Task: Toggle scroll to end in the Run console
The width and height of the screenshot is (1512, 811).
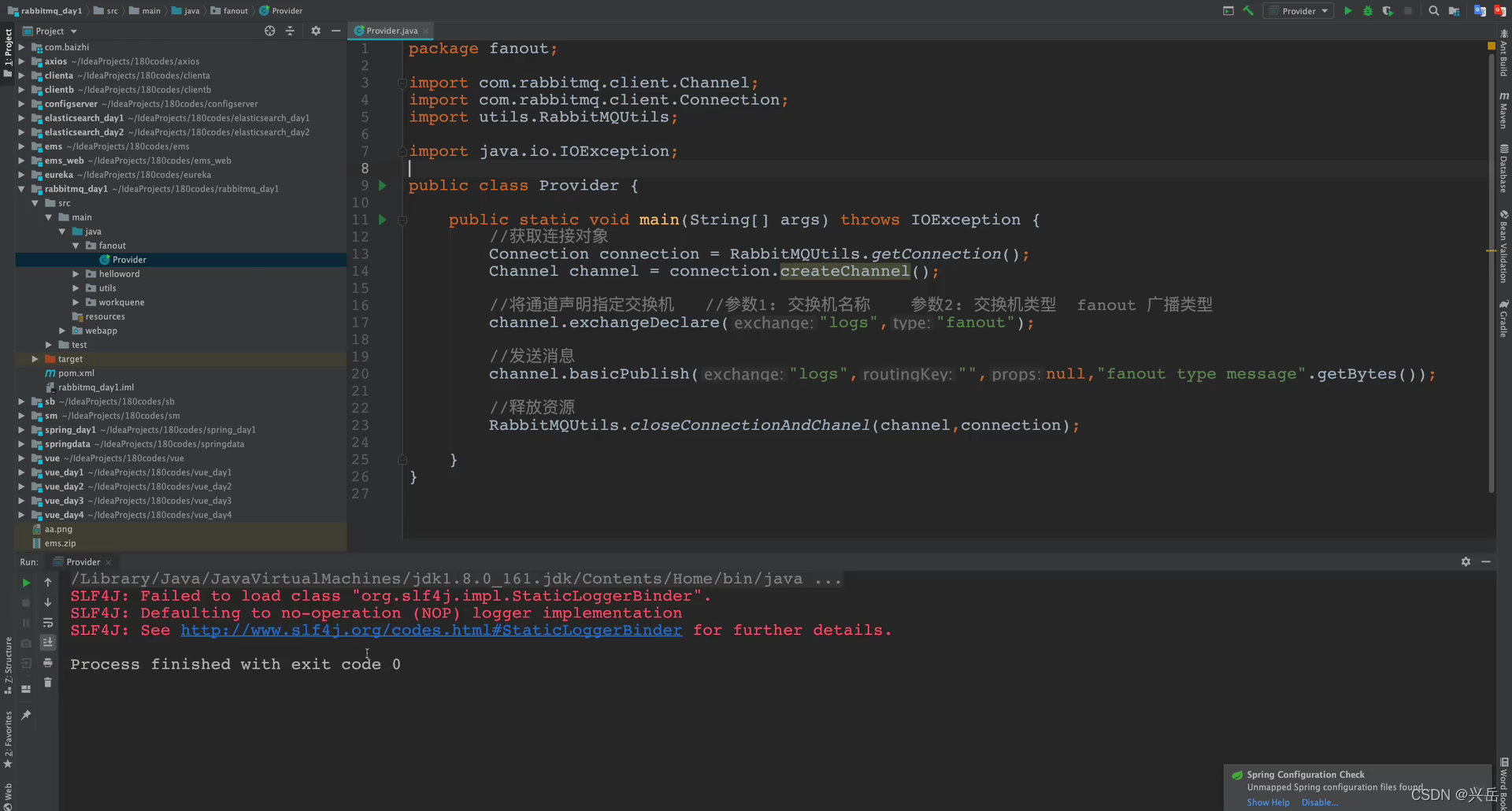Action: pyautogui.click(x=48, y=643)
